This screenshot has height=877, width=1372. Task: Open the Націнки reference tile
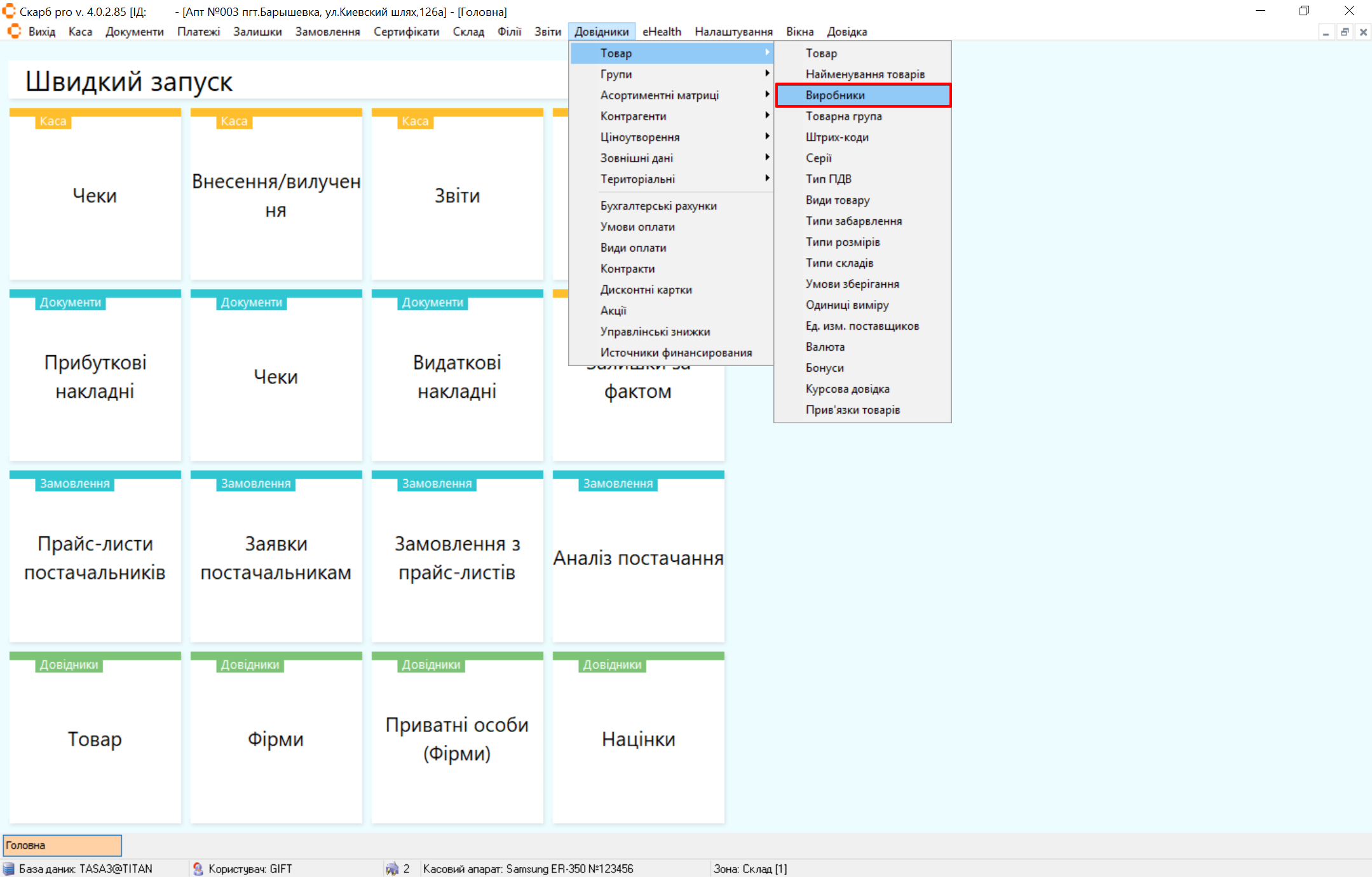[x=638, y=738]
